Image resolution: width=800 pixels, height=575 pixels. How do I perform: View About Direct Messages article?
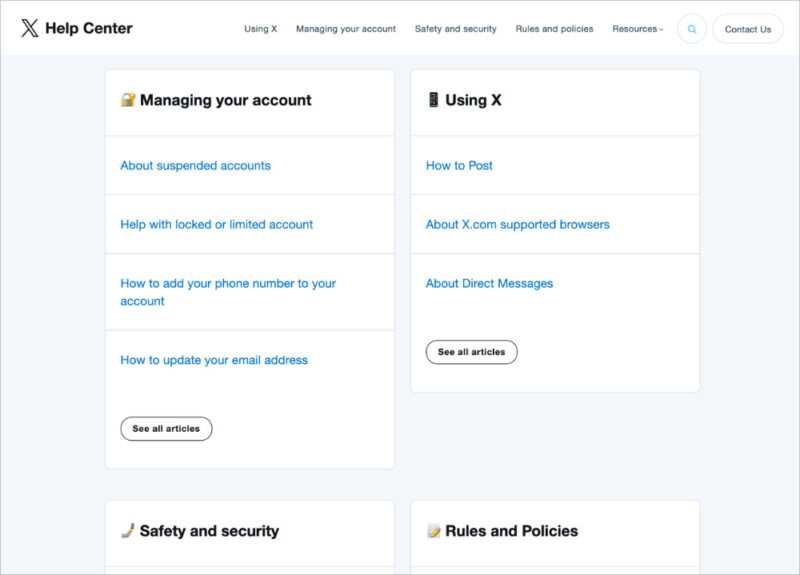pos(489,284)
